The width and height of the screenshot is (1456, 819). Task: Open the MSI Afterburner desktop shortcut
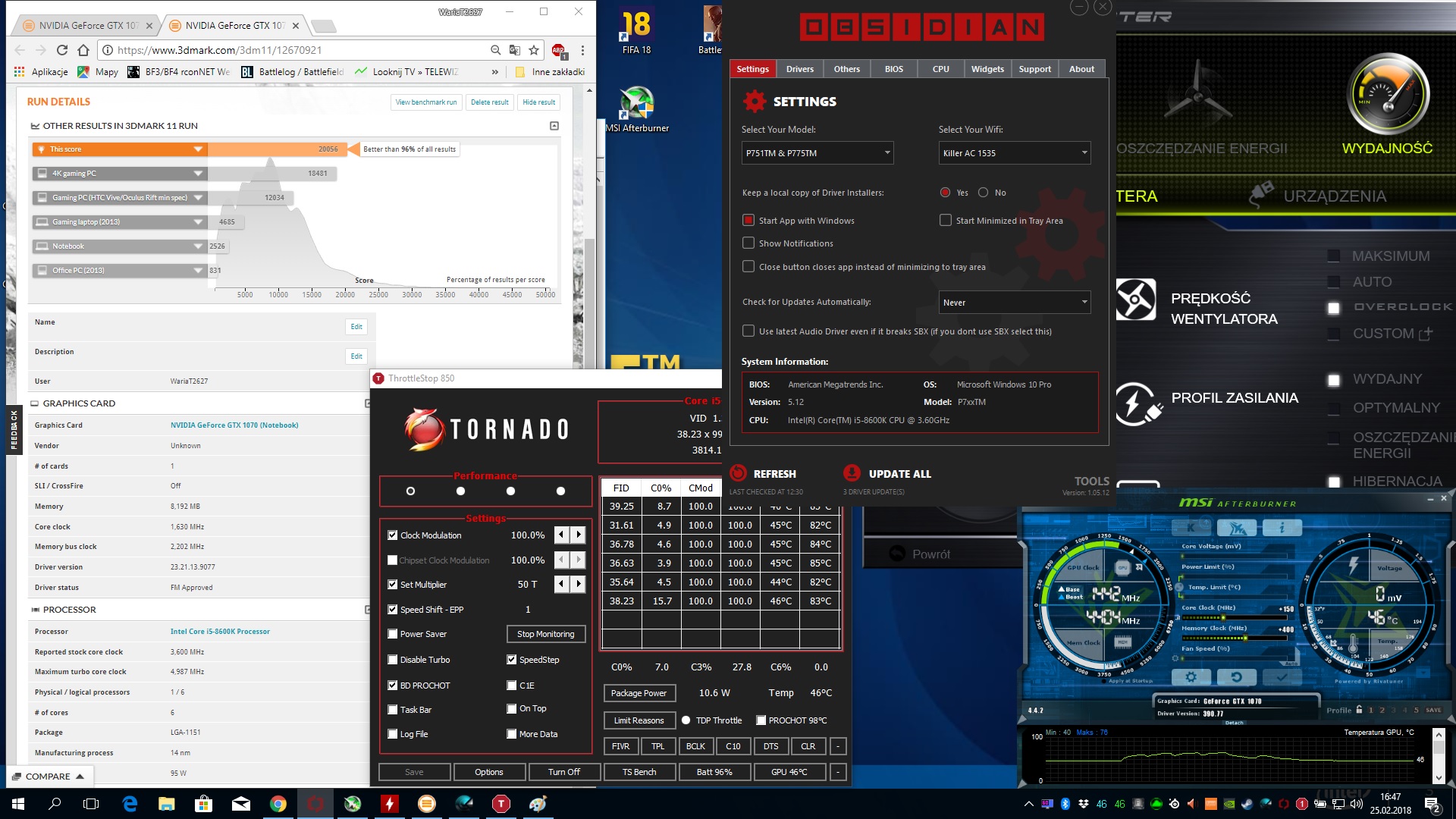coord(637,110)
